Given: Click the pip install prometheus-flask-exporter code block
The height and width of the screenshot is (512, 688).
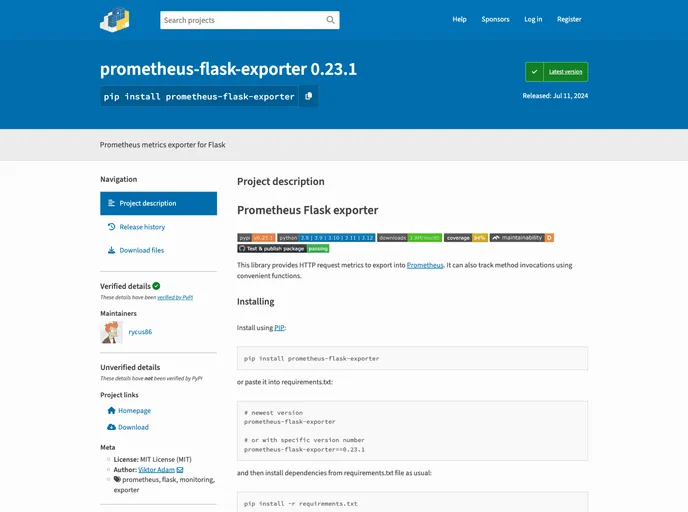Looking at the screenshot, I should [x=412, y=358].
